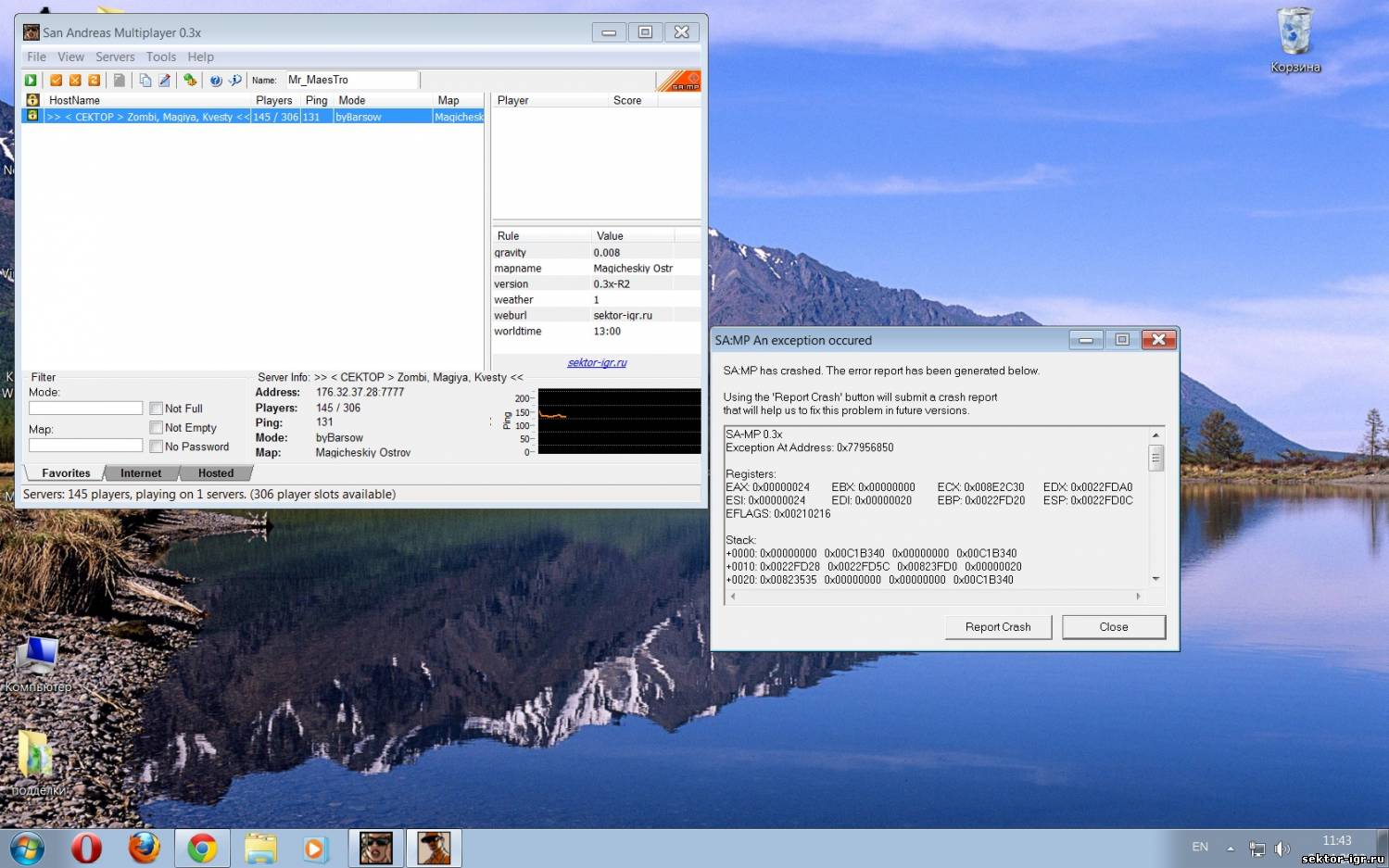
Task: Sort by HostName column header
Action: point(146,100)
